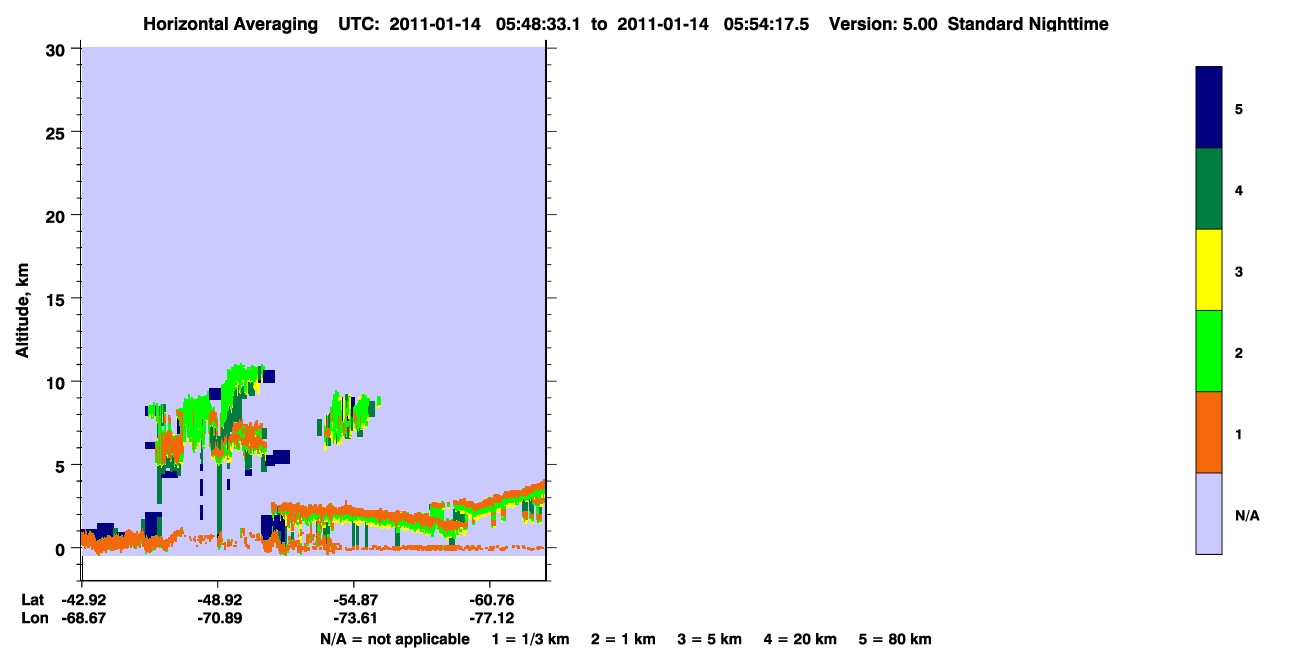Image resolution: width=1300 pixels, height=667 pixels.
Task: Click the '2 = 1 km' legend text
Action: click(x=623, y=639)
